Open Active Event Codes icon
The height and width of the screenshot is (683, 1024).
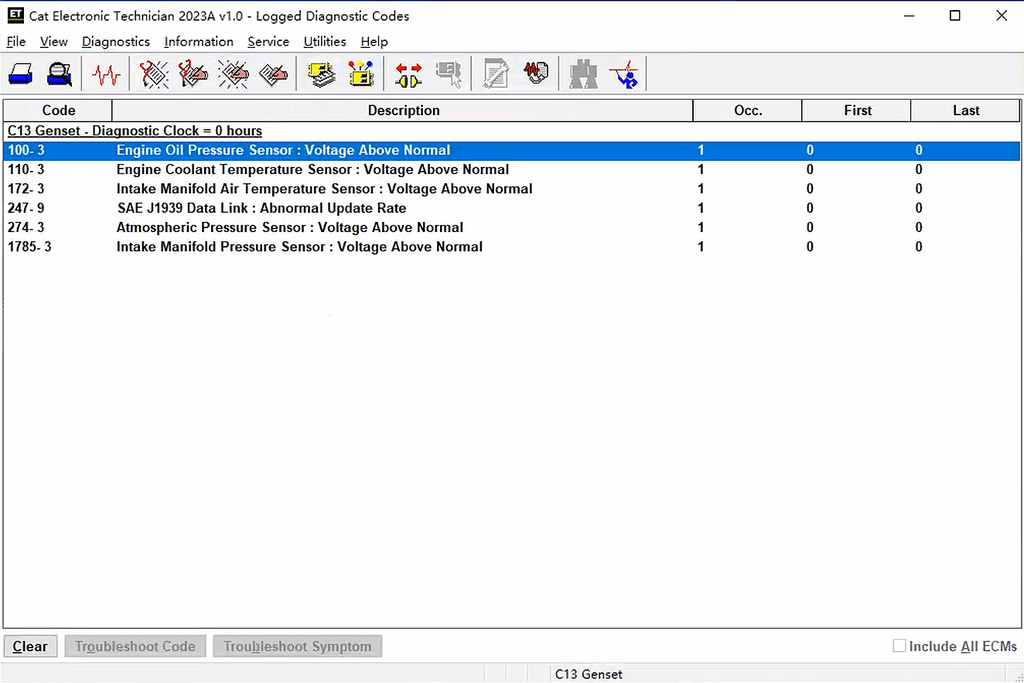tap(233, 74)
